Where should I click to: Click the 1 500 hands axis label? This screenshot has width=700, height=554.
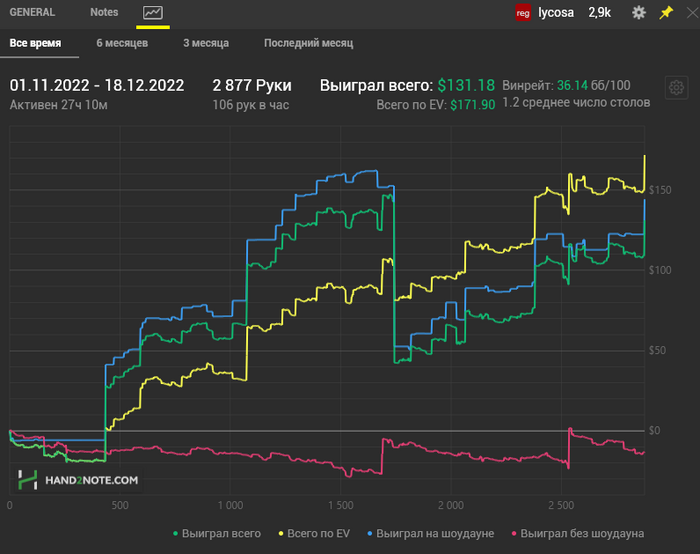pyautogui.click(x=341, y=505)
